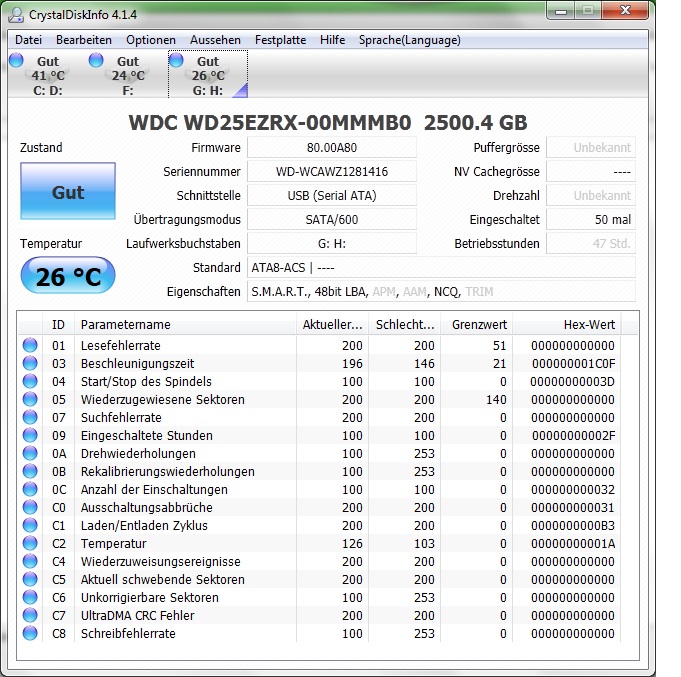Click the status orb for Beschleunigungszeit
The height and width of the screenshot is (677, 681).
pyautogui.click(x=30, y=363)
